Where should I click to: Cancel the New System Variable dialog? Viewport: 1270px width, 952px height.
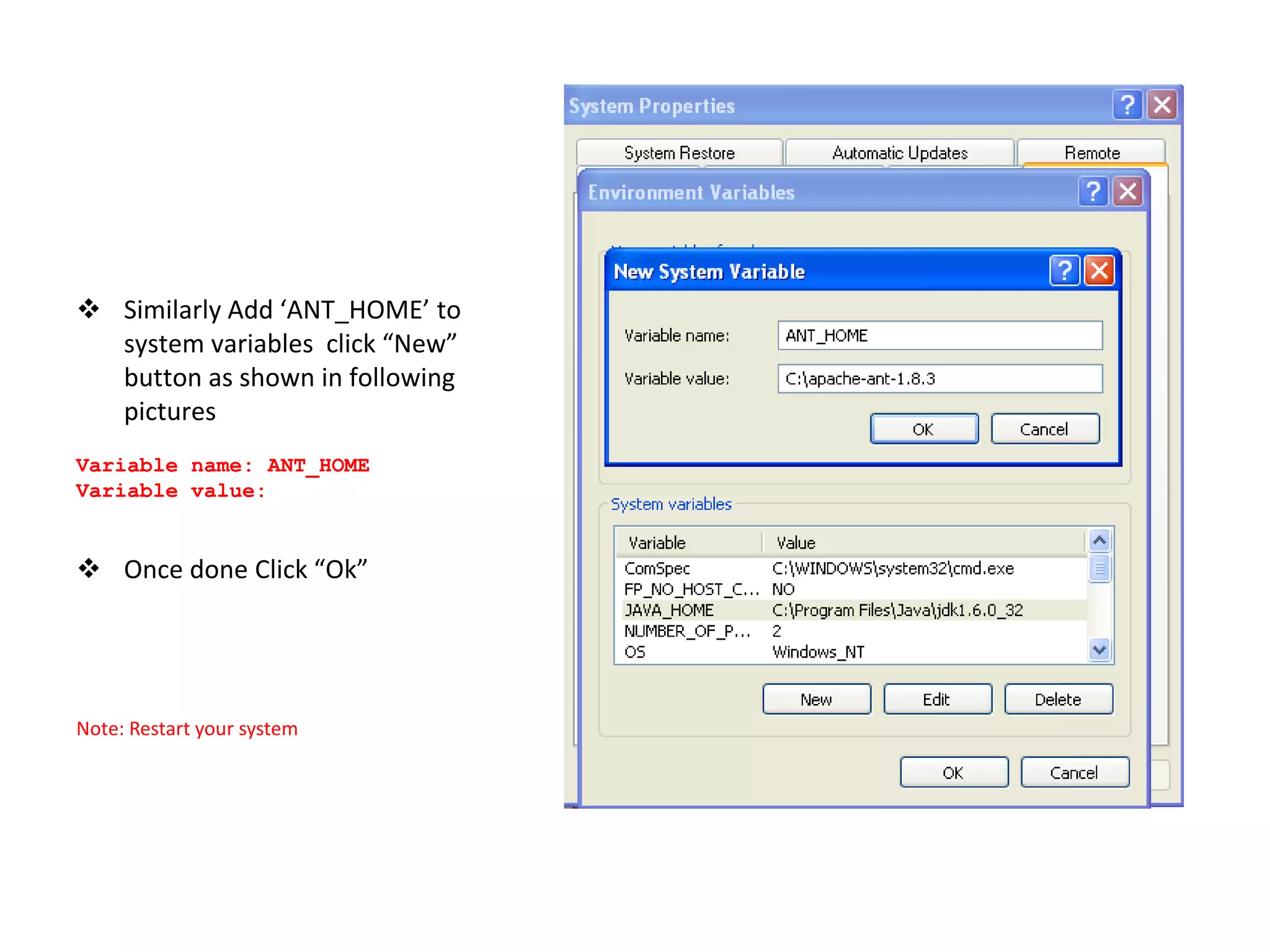tap(1045, 429)
